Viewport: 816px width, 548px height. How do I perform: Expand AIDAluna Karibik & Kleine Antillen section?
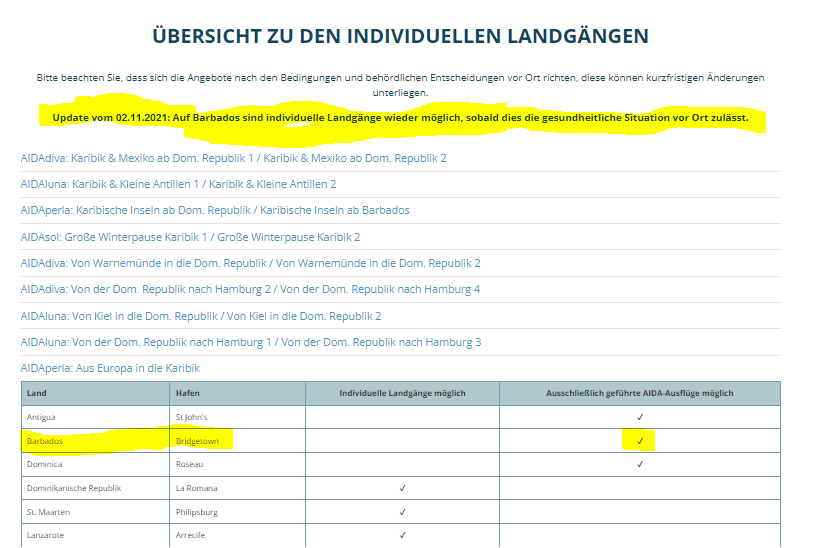point(178,184)
